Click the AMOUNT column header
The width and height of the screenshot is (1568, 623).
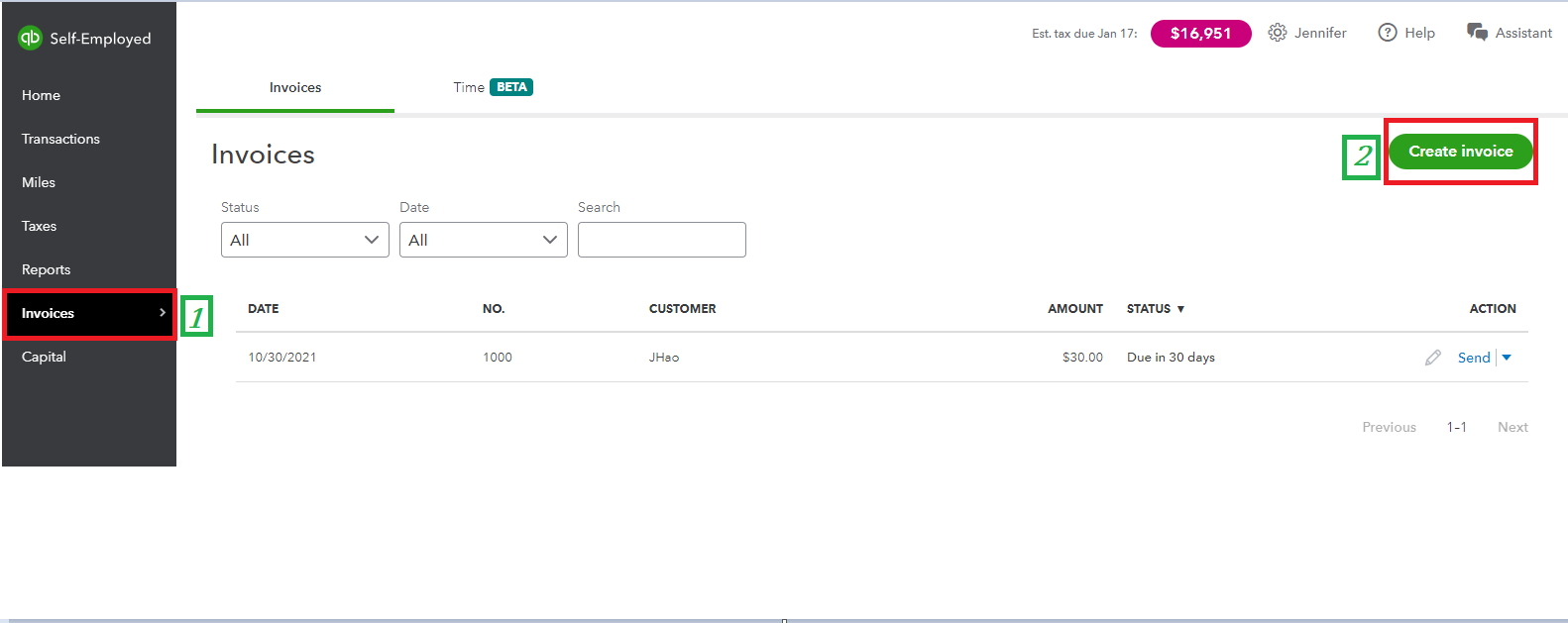tap(1075, 309)
